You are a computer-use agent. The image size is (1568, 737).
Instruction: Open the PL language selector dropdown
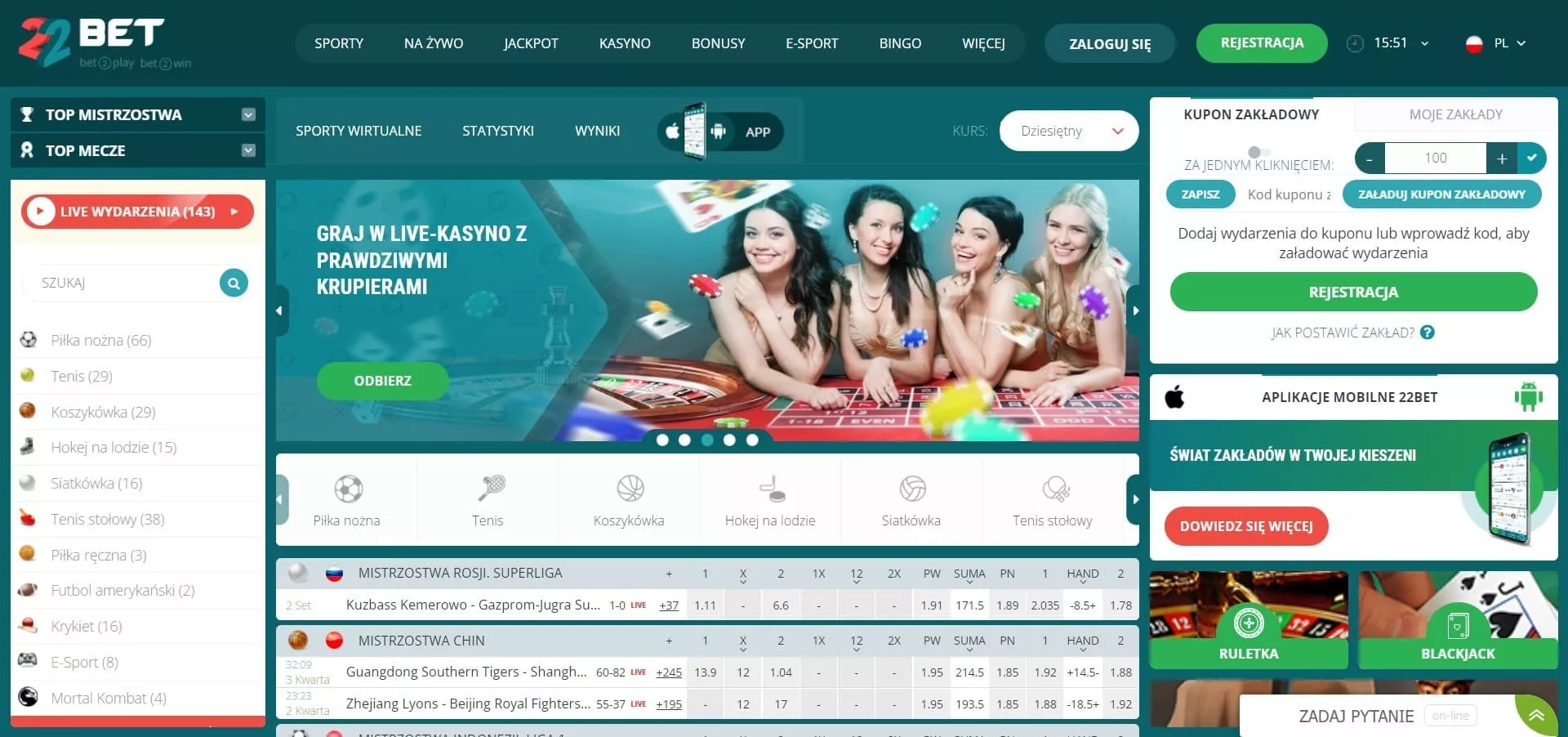pos(1497,43)
